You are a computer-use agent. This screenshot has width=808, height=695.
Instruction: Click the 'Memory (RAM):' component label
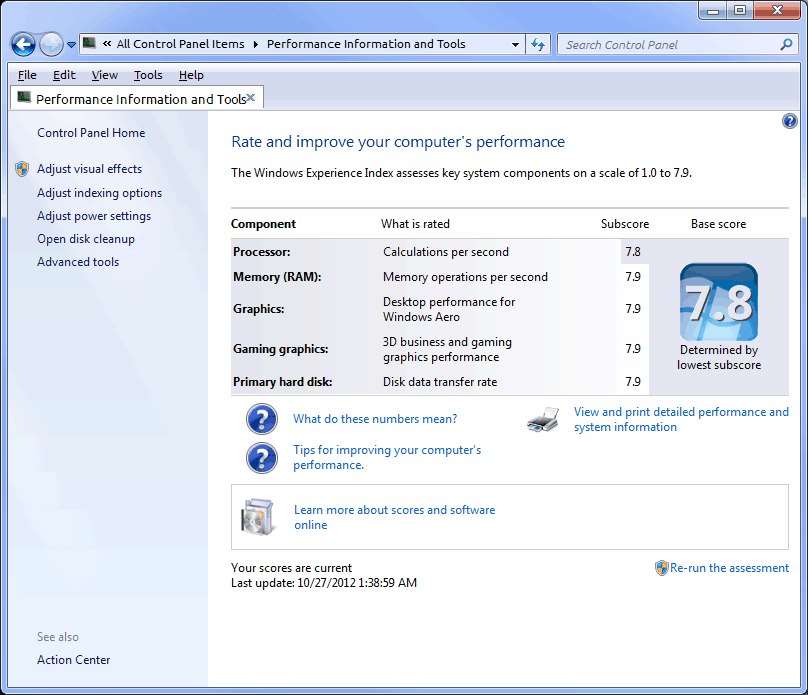point(277,277)
